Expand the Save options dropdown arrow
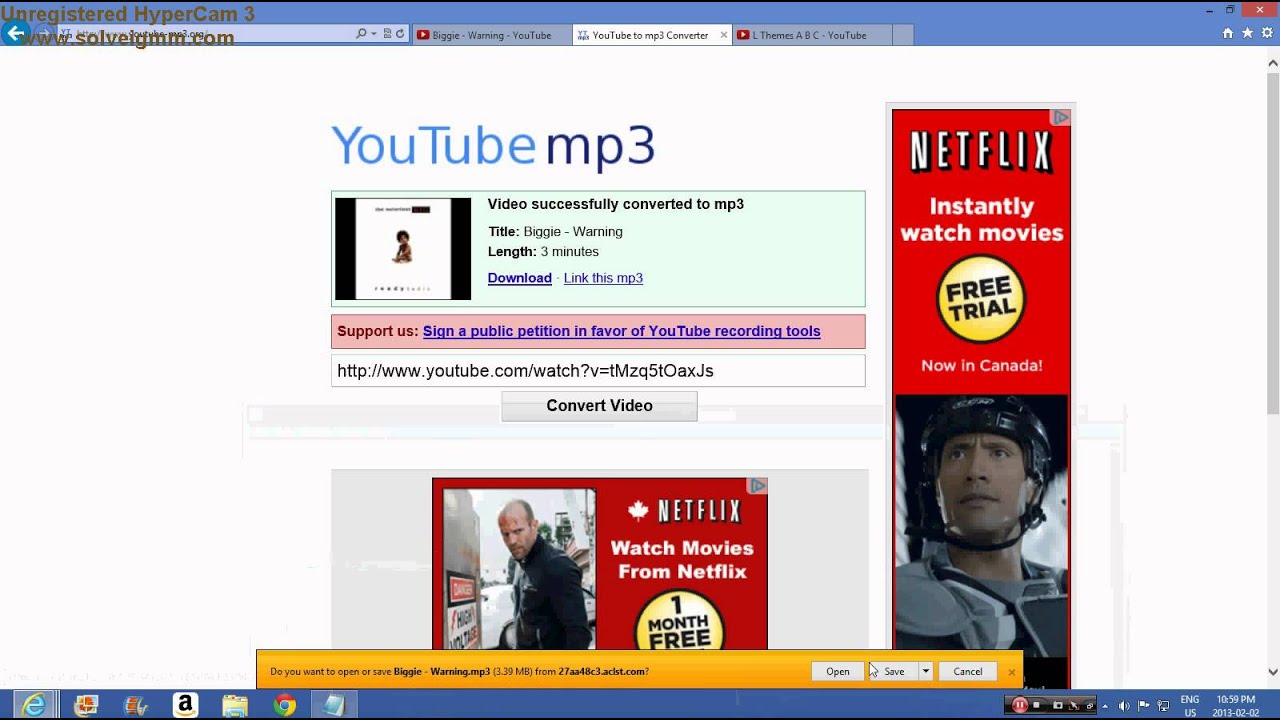1280x720 pixels. click(x=926, y=672)
